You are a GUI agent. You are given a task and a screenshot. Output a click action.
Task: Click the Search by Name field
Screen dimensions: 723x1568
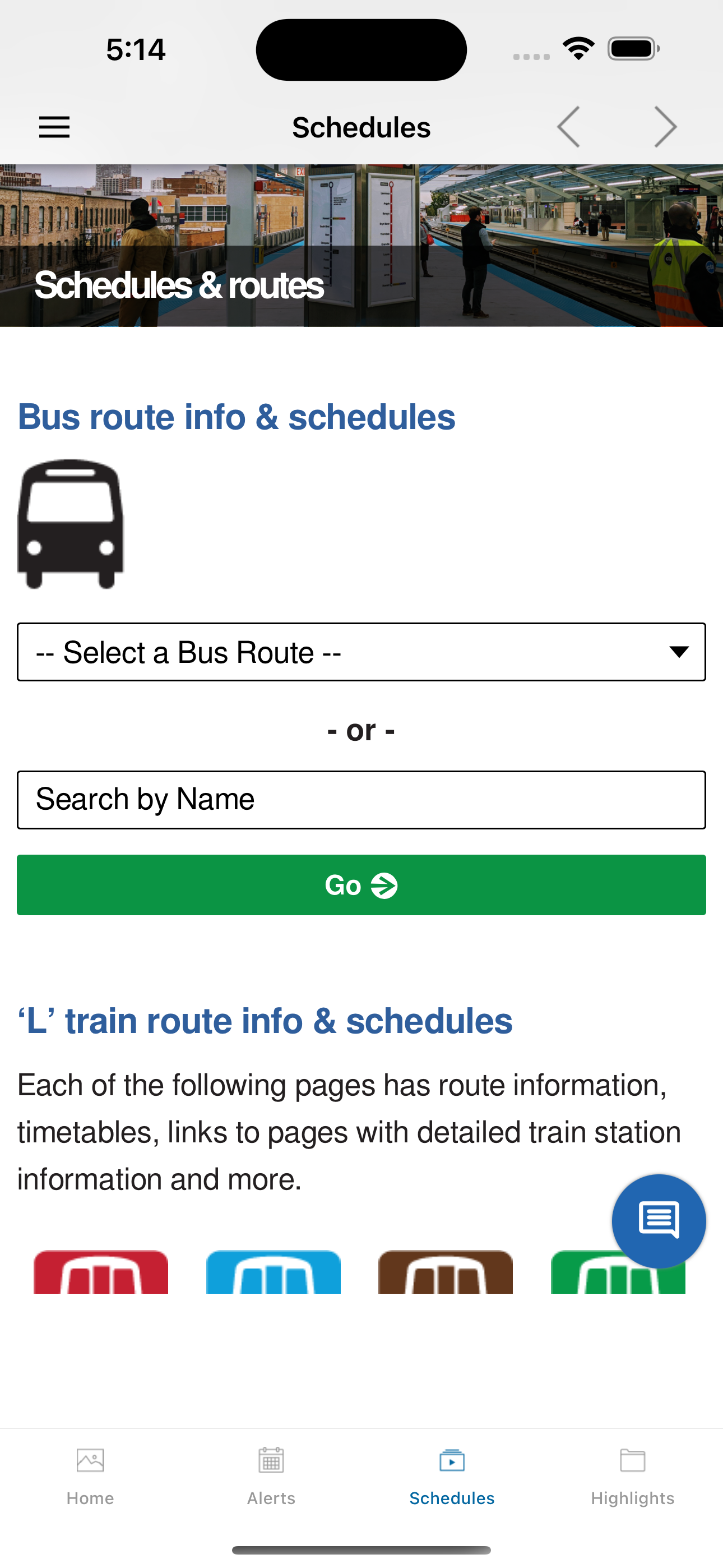pyautogui.click(x=361, y=799)
